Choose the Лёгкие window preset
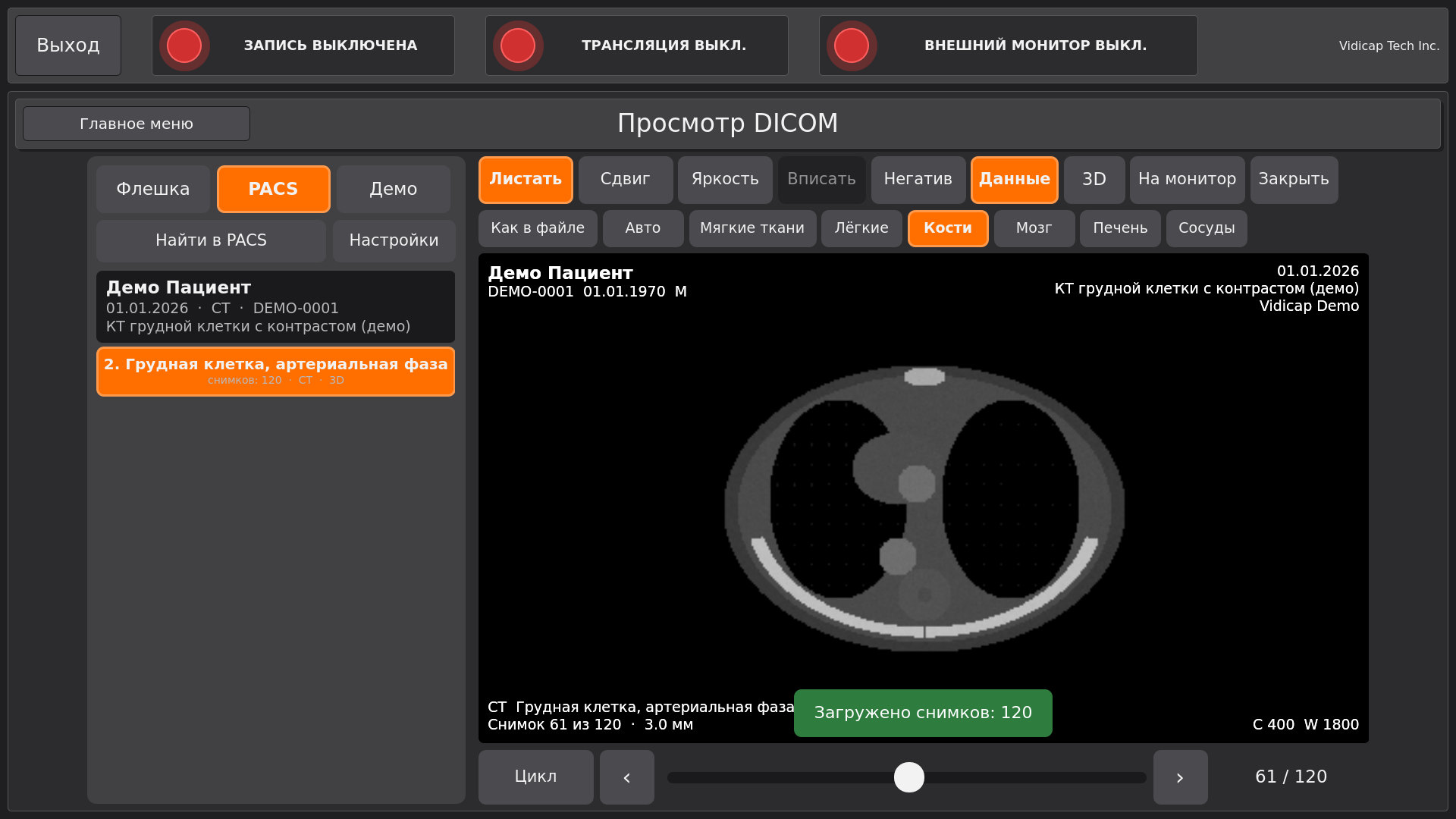The height and width of the screenshot is (819, 1456). click(861, 228)
